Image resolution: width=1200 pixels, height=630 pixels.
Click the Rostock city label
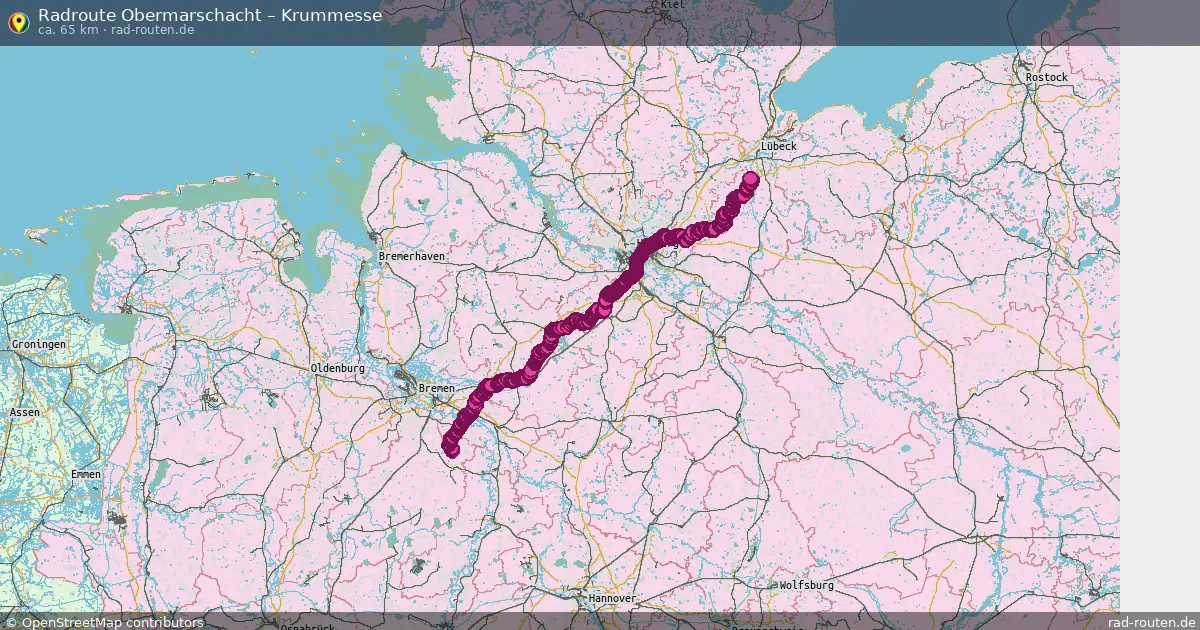1046,77
